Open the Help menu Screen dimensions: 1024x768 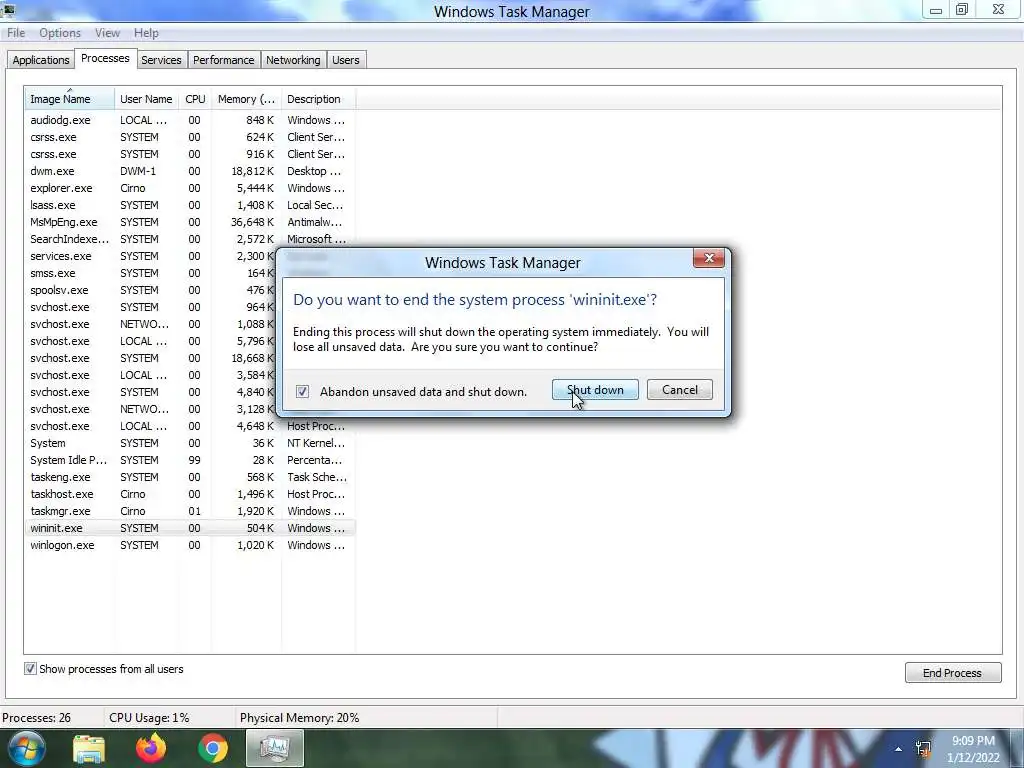click(x=146, y=33)
